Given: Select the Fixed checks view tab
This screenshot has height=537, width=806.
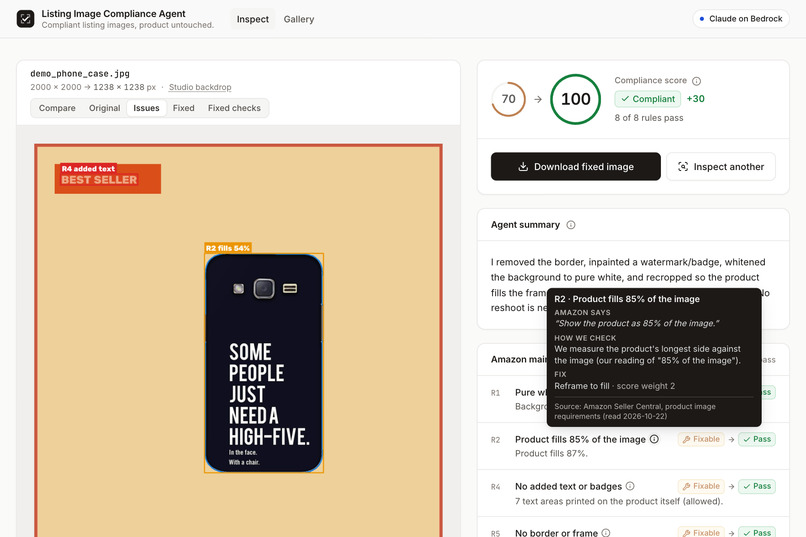Looking at the screenshot, I should [234, 108].
